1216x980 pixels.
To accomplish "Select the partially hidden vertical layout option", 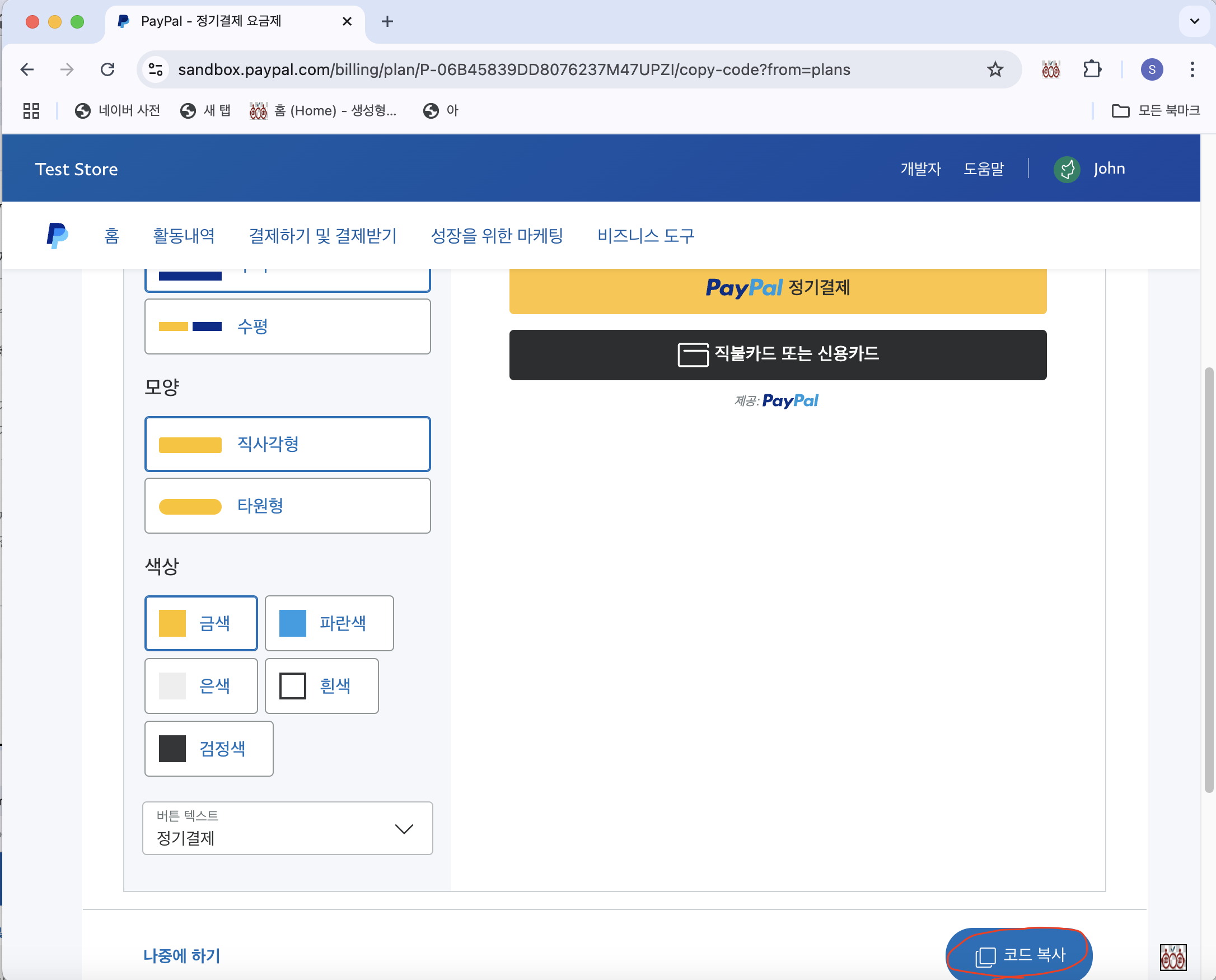I will coord(287,280).
